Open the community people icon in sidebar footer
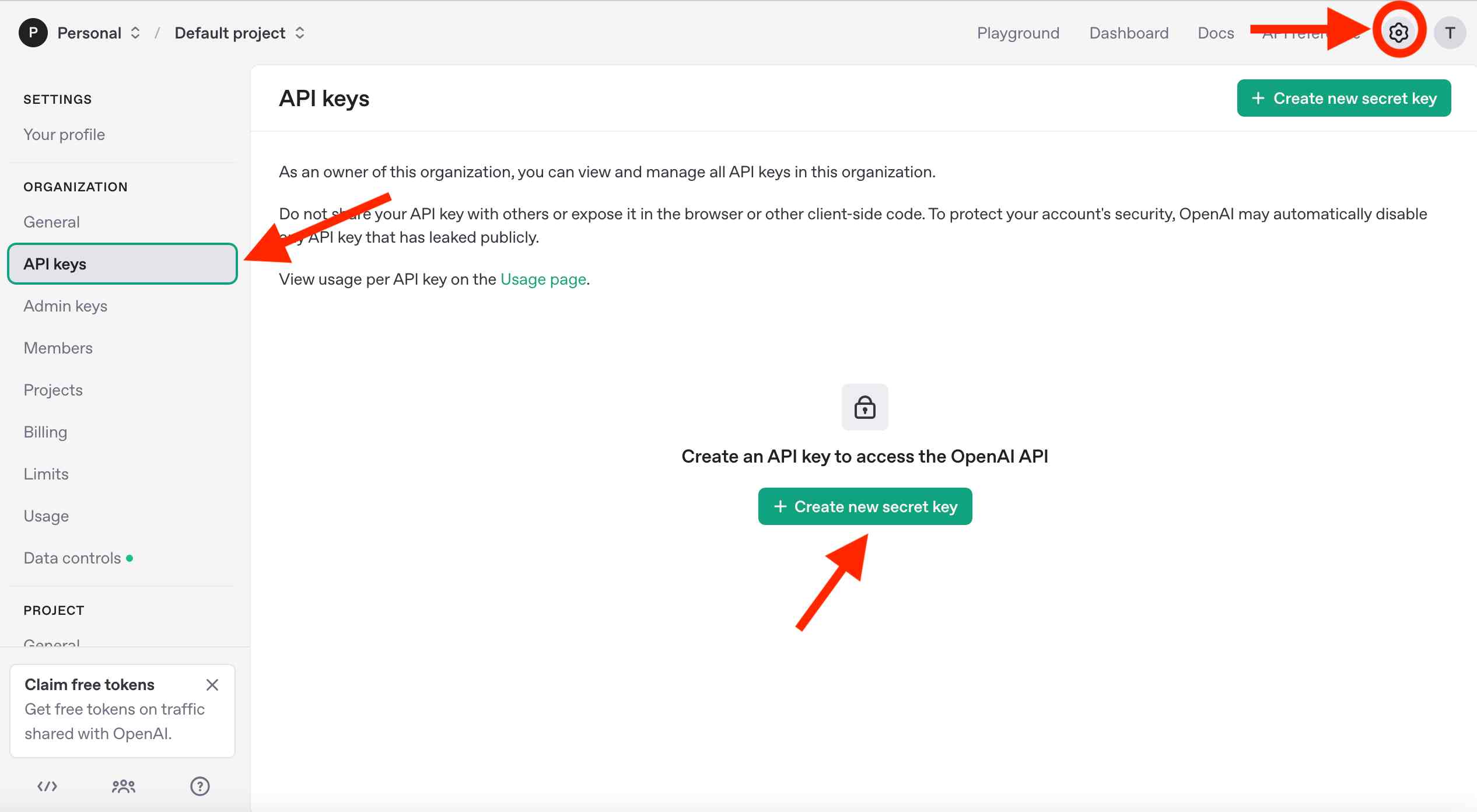 pyautogui.click(x=124, y=786)
